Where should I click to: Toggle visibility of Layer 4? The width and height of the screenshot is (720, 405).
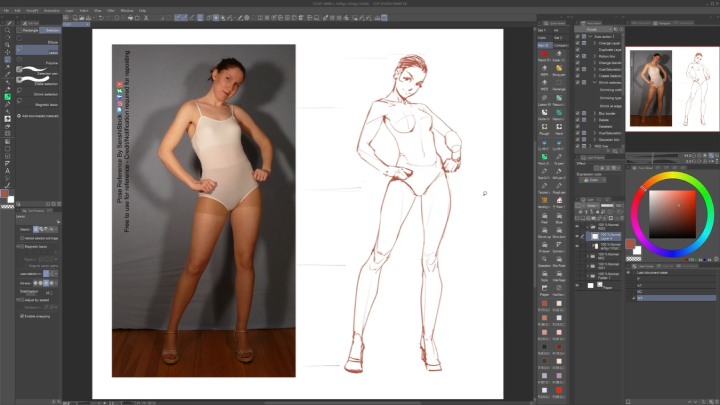(x=577, y=236)
